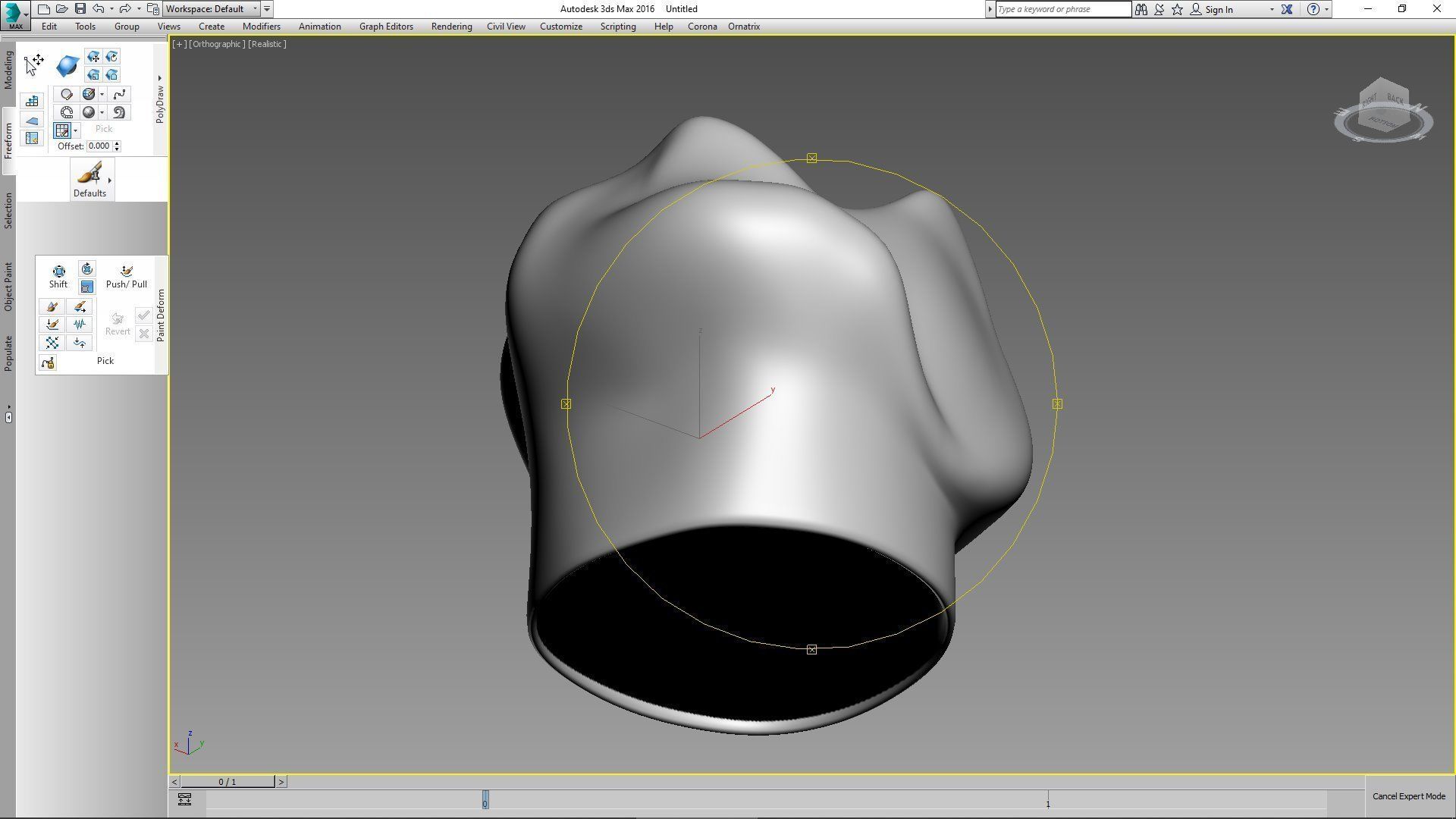Save the scene with the floppy icon
The height and width of the screenshot is (819, 1456).
tap(80, 9)
